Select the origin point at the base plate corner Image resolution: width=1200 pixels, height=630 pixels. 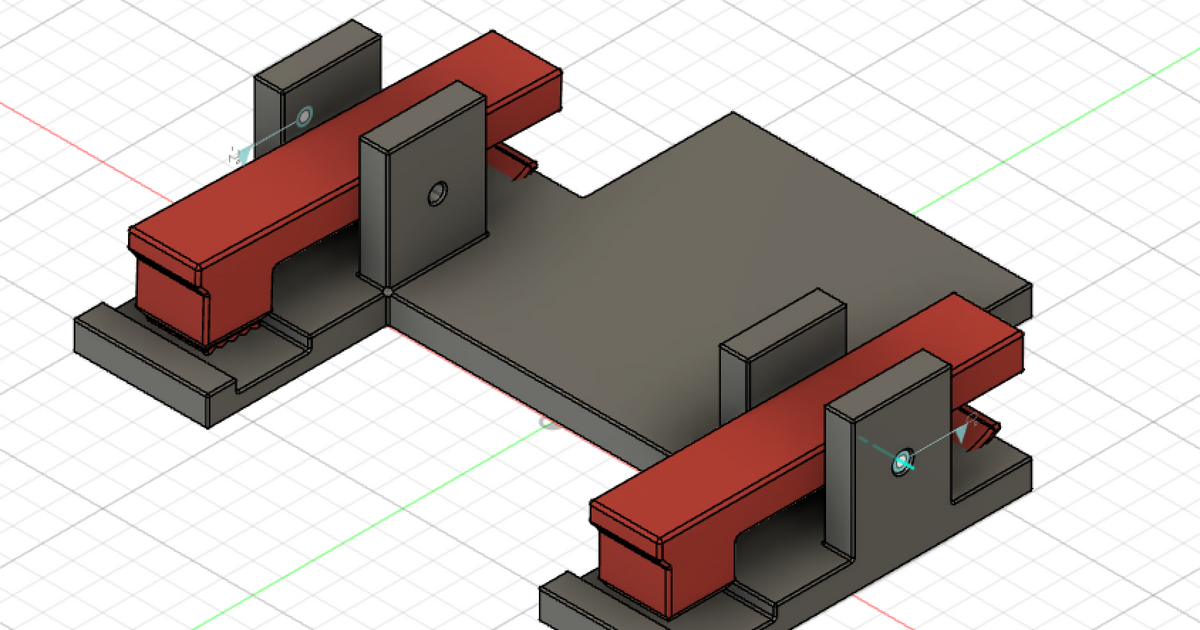coord(388,292)
